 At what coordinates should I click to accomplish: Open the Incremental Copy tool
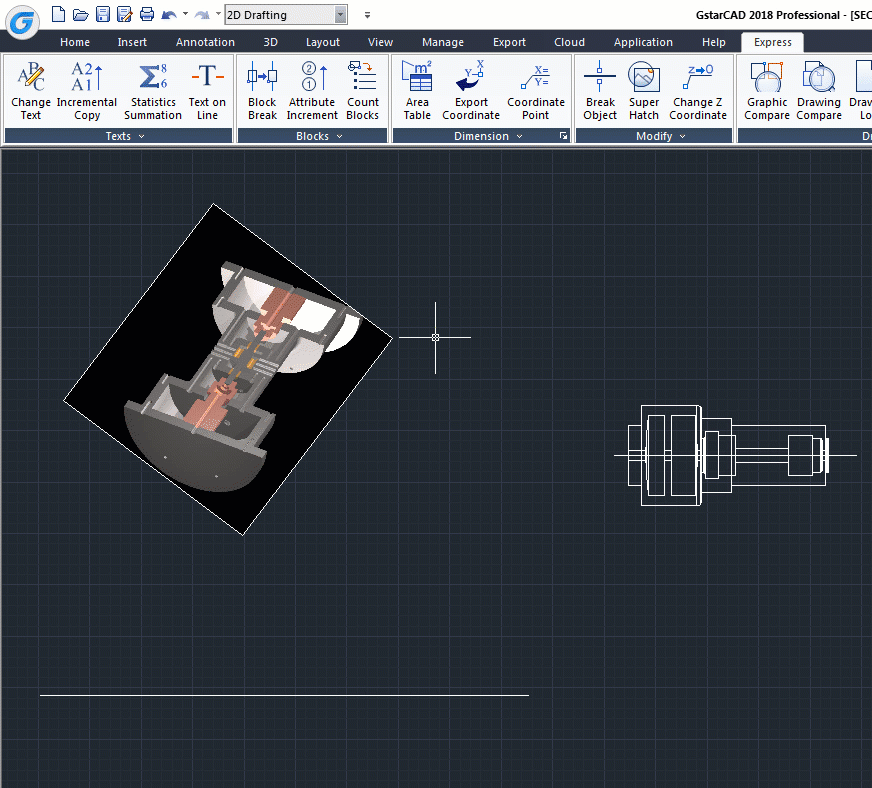tap(87, 90)
